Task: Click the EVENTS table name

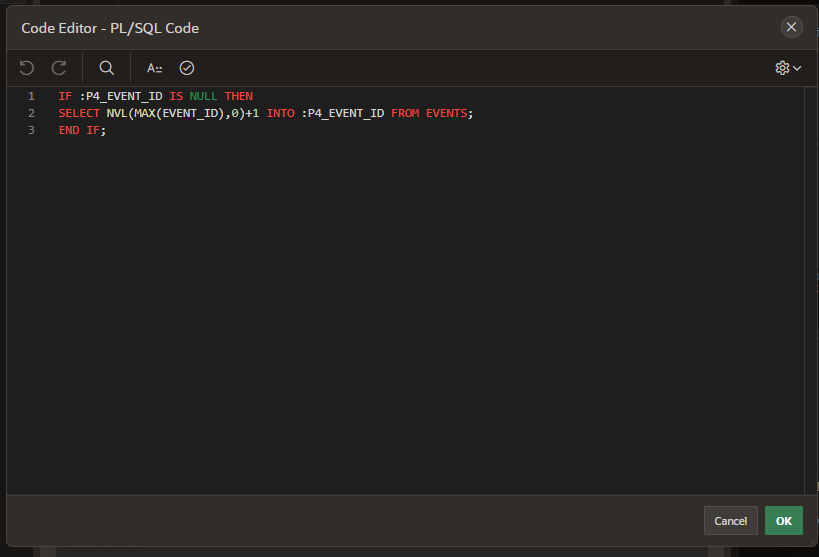Action: (447, 113)
